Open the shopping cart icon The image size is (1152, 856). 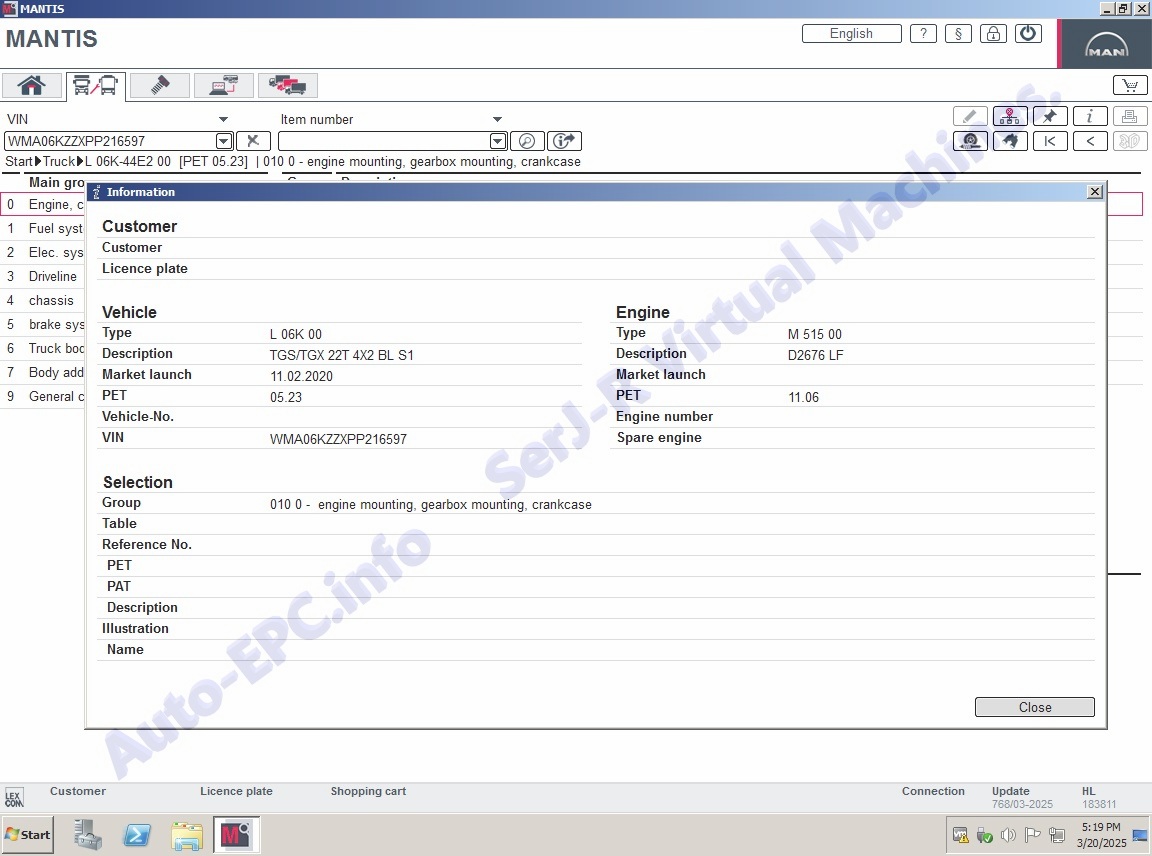pyautogui.click(x=1130, y=85)
